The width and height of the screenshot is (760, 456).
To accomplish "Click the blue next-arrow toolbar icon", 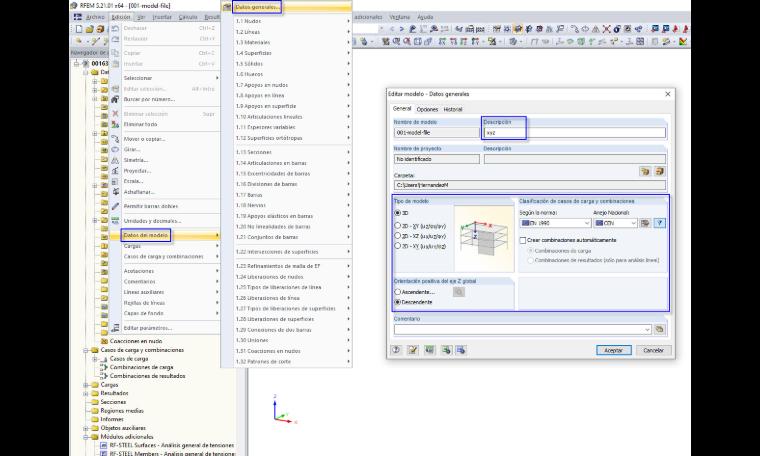I will pyautogui.click(x=402, y=29).
